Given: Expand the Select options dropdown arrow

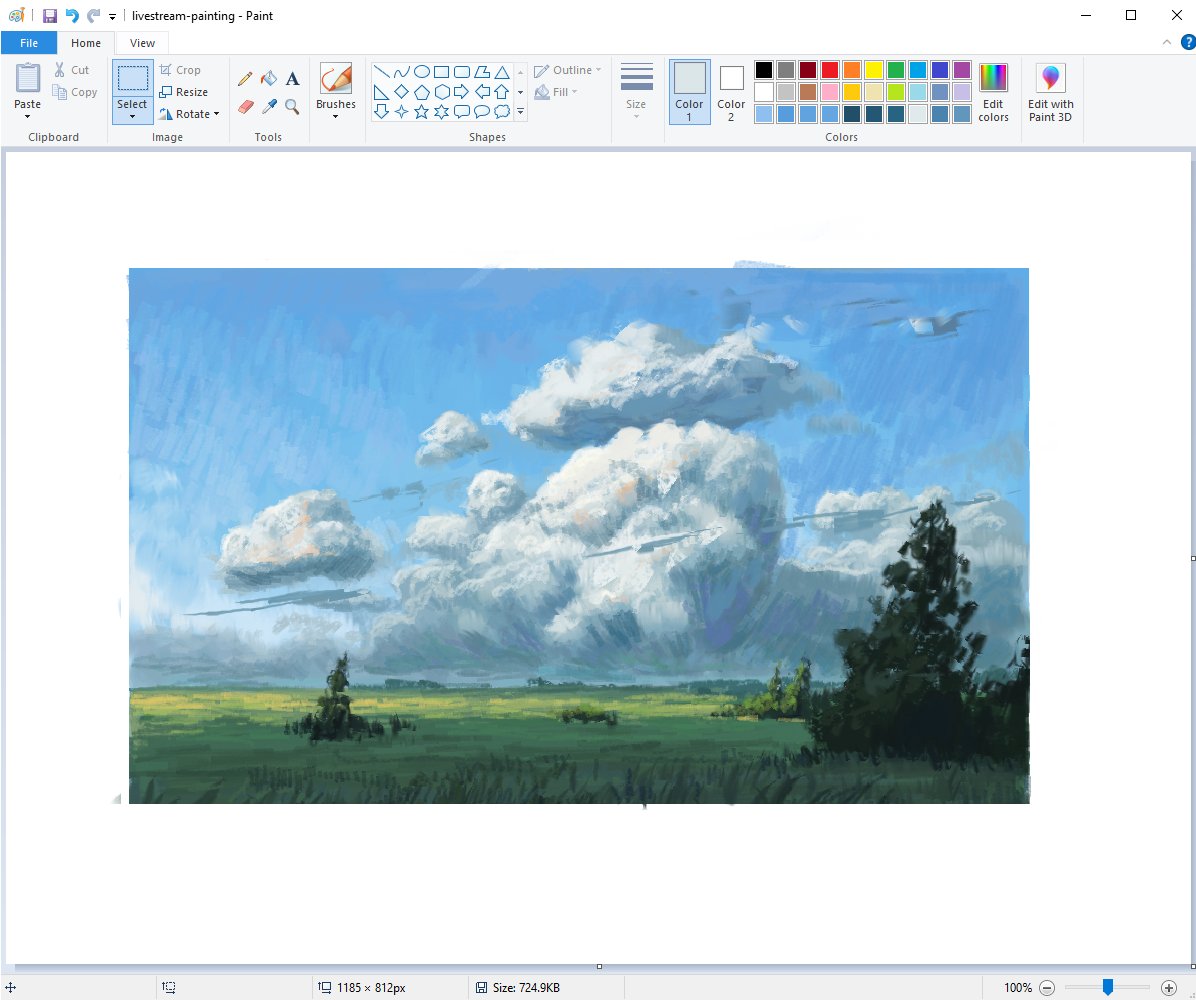Looking at the screenshot, I should [133, 117].
